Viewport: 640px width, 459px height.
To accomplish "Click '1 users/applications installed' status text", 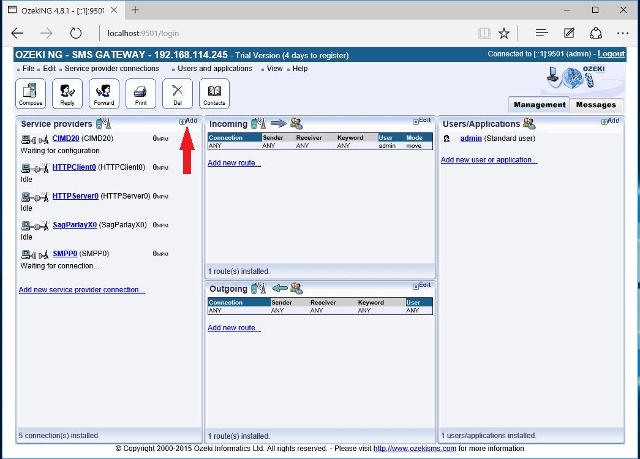I will [488, 436].
